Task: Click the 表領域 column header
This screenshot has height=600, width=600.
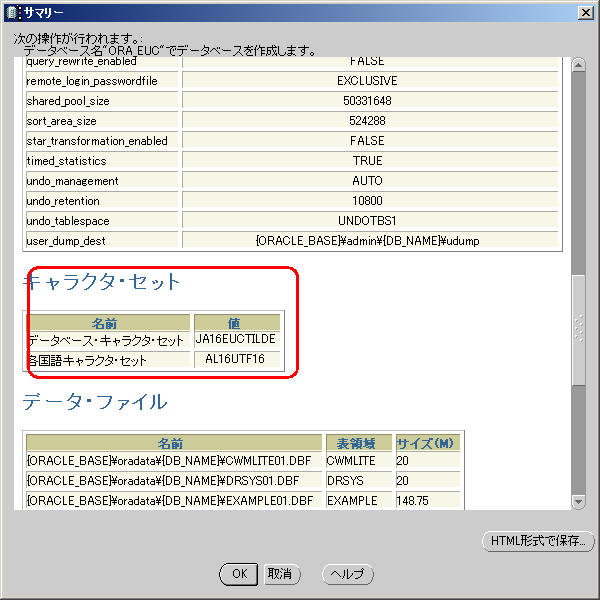Action: point(358,443)
